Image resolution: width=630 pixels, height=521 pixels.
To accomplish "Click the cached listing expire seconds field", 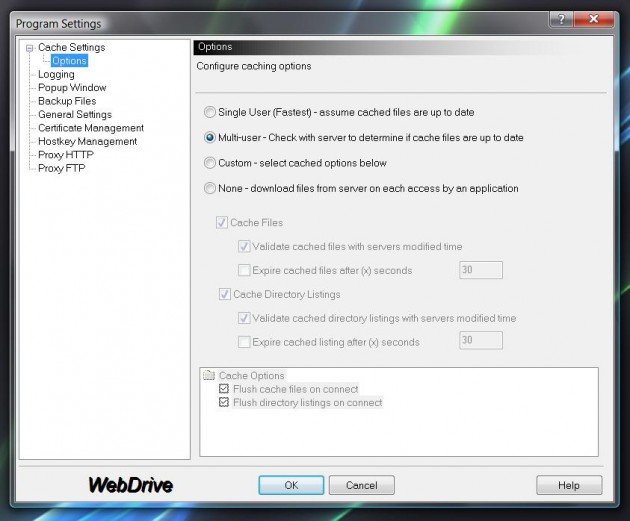I will tap(481, 340).
